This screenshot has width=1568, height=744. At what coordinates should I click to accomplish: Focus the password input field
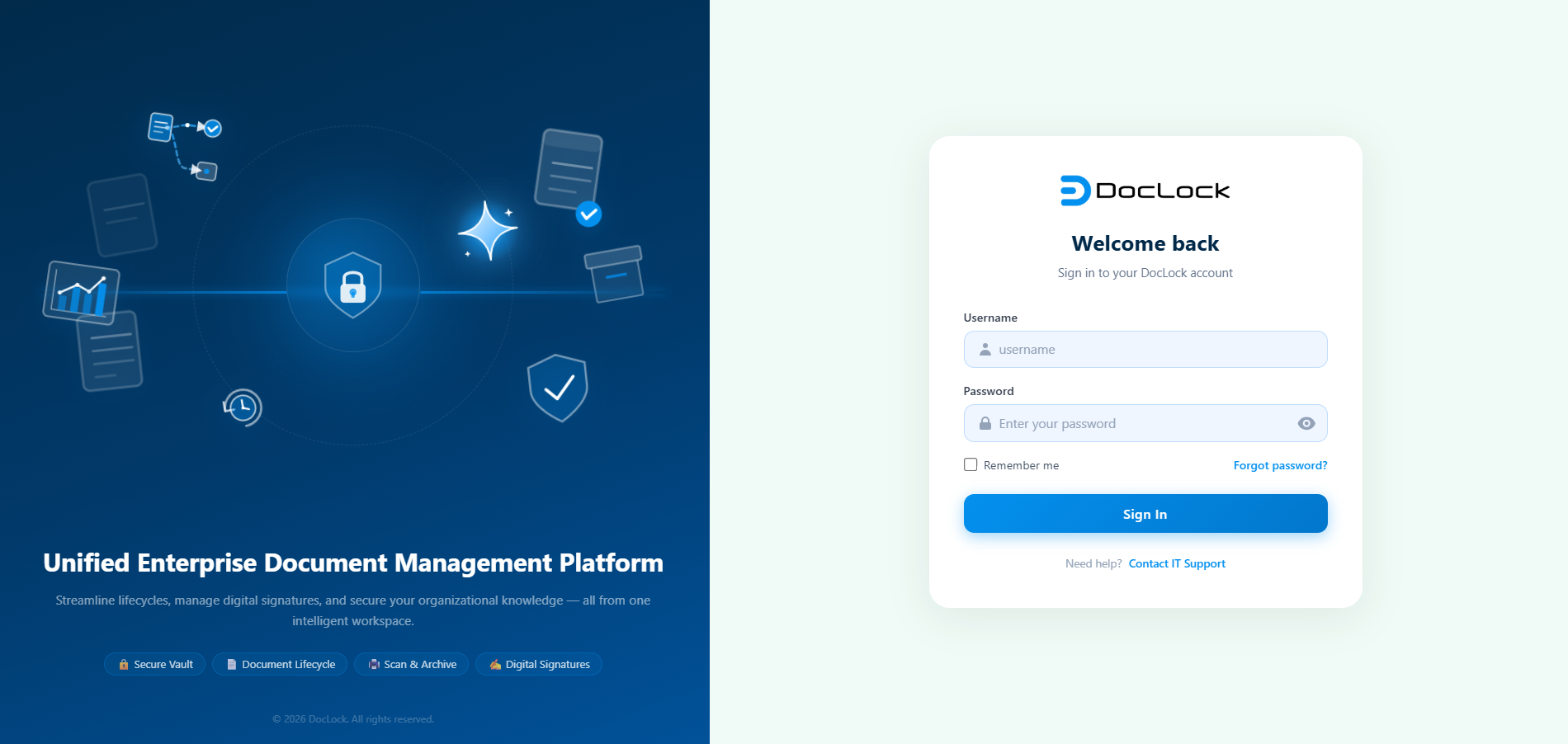1145,423
